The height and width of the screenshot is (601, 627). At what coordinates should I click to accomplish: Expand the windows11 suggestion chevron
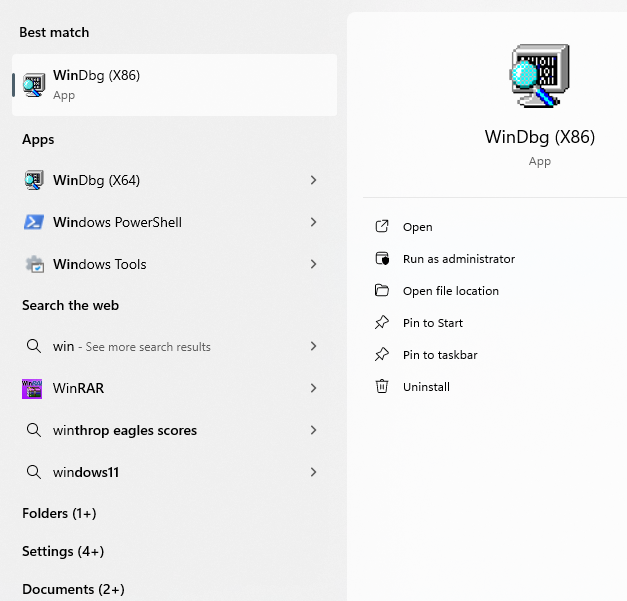(314, 472)
